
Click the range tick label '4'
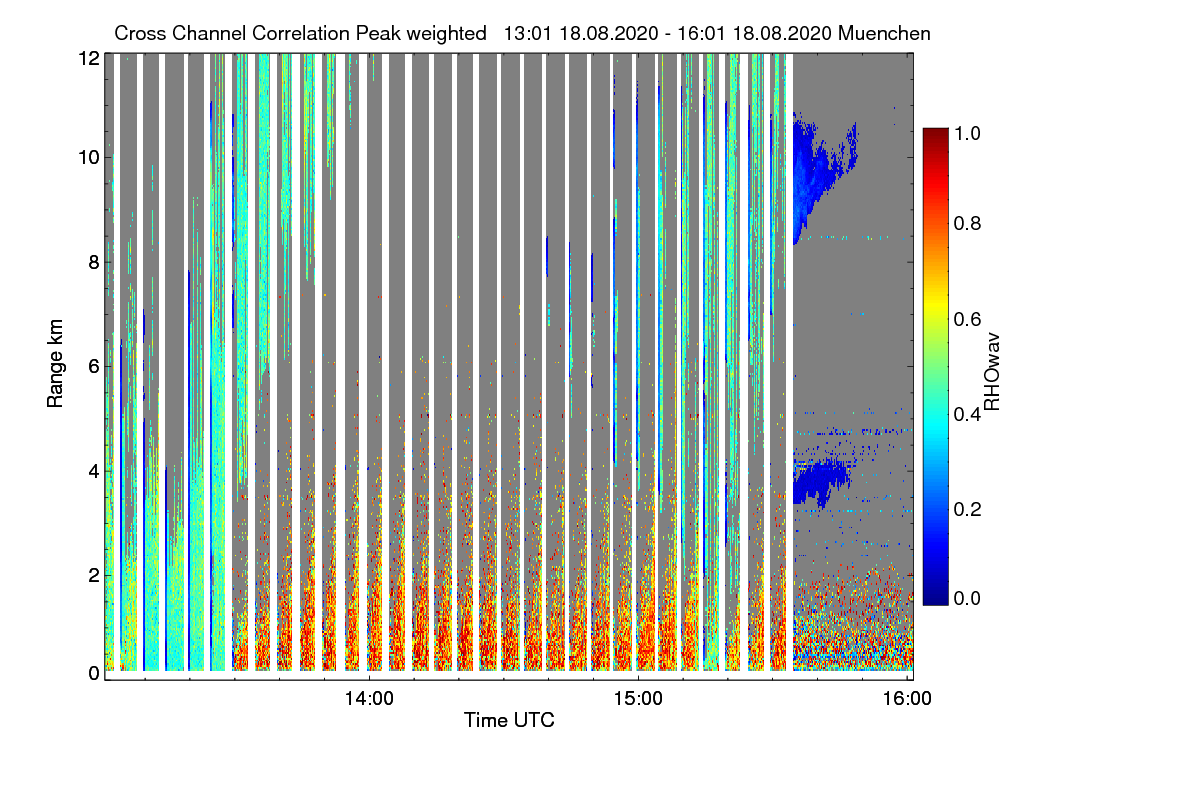coord(94,470)
